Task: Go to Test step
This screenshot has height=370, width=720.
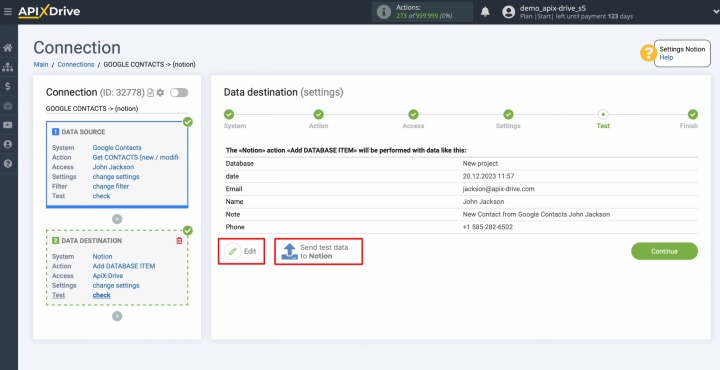Action: point(603,114)
